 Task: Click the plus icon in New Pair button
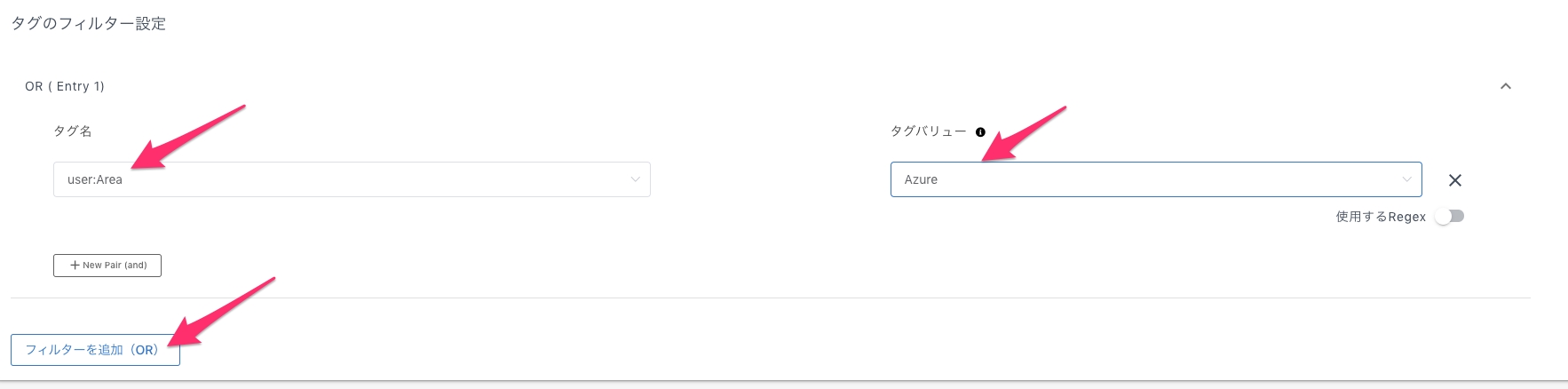[x=75, y=266]
